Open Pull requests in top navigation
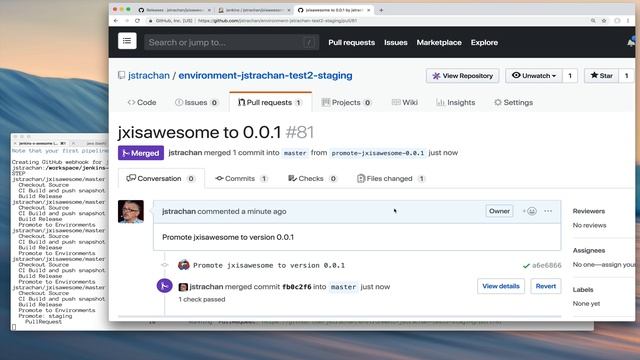Viewport: 640px width, 360px height. (351, 42)
